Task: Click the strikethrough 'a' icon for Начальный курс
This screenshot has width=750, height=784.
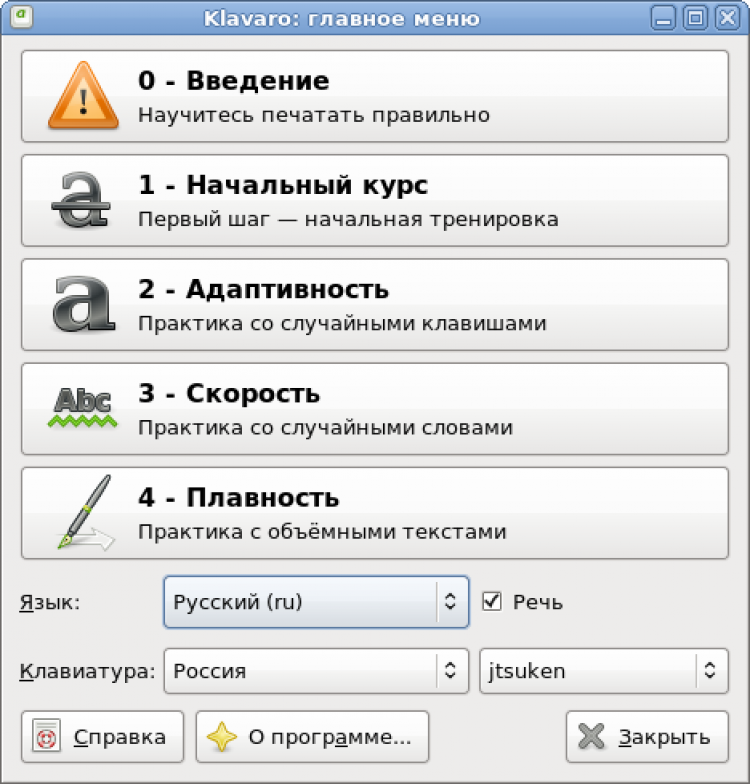Action: pos(80,200)
